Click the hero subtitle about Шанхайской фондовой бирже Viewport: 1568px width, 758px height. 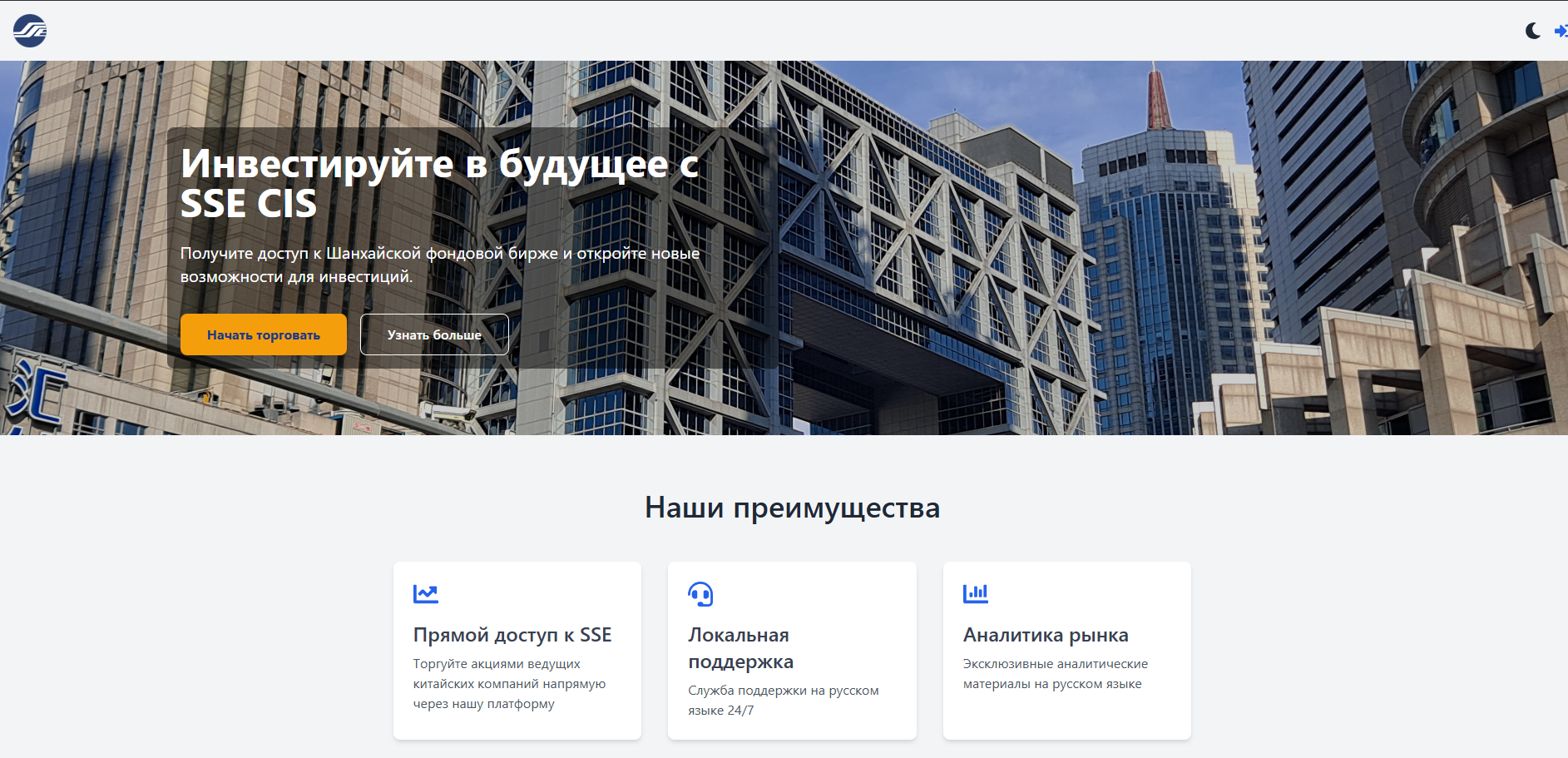click(439, 265)
